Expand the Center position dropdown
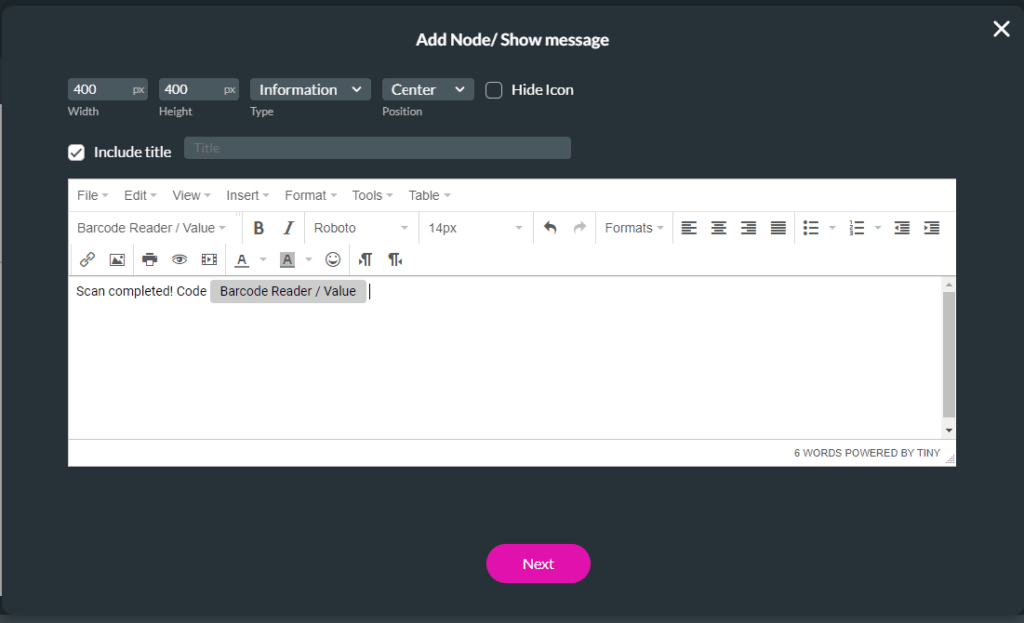Viewport: 1024px width, 623px height. point(427,90)
